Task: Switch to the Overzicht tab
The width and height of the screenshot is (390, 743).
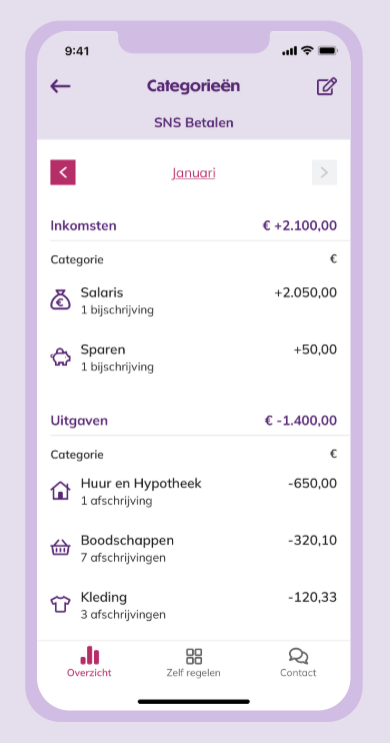Action: click(89, 662)
